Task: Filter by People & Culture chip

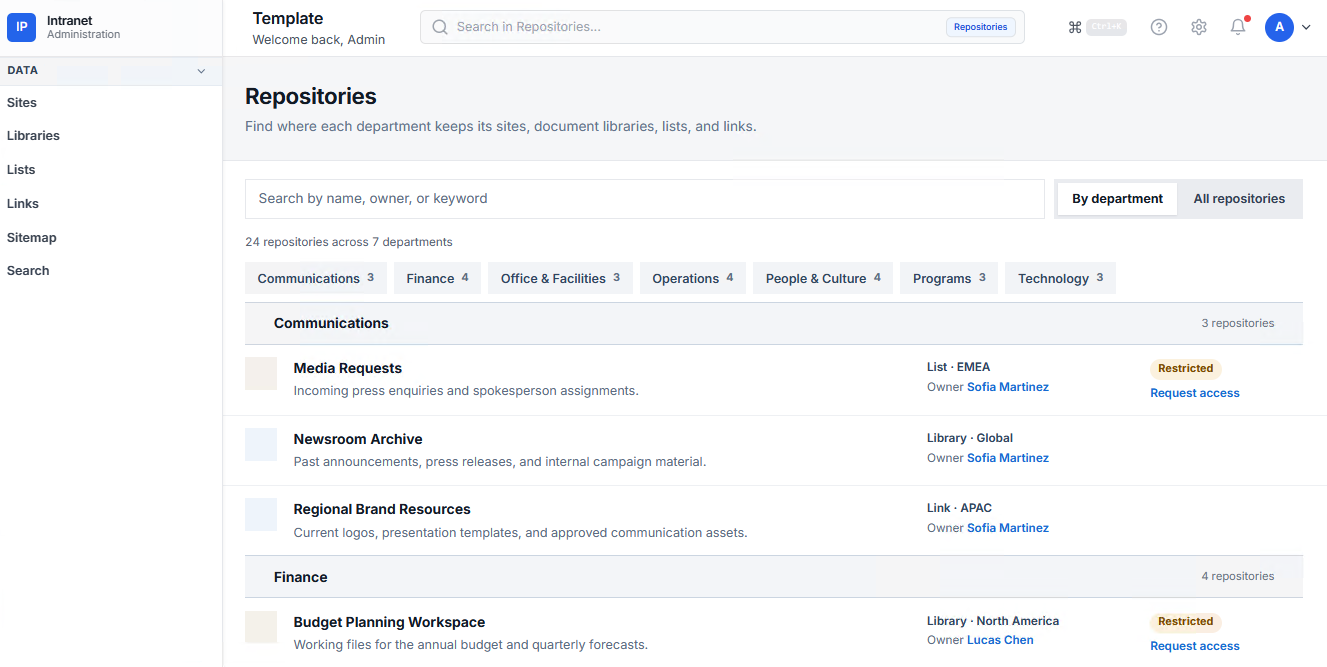Action: click(823, 278)
